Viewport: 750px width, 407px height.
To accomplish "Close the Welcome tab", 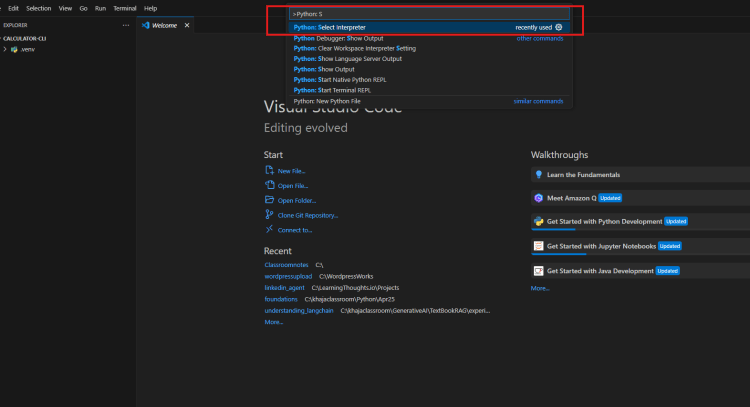I will coord(187,25).
